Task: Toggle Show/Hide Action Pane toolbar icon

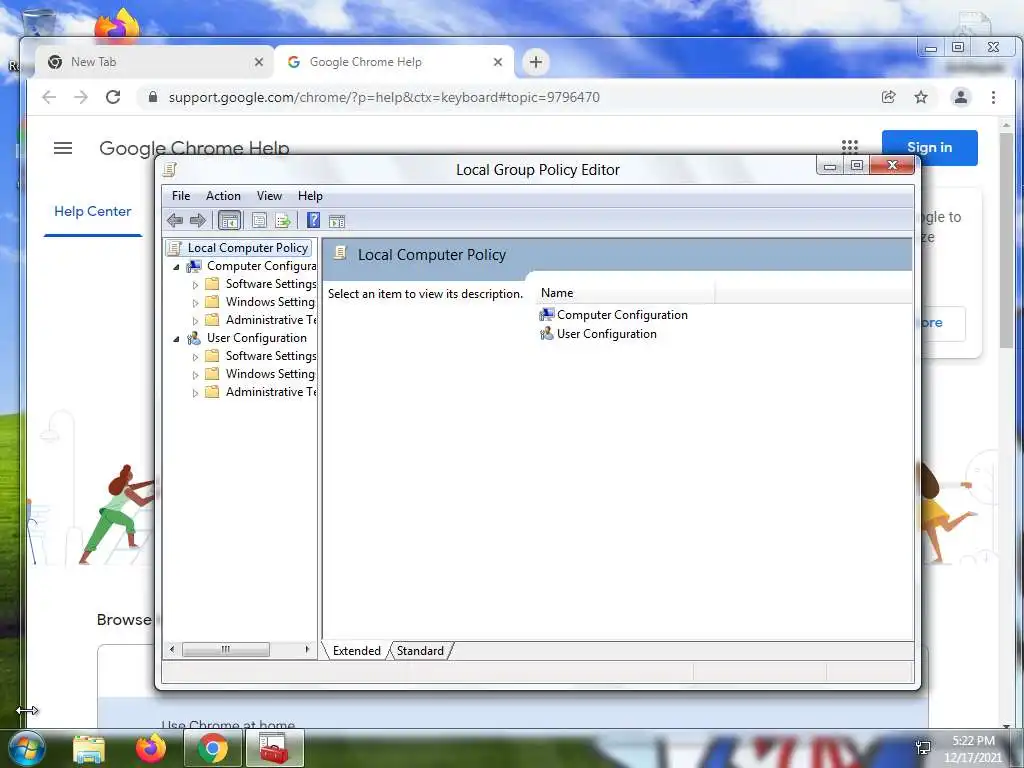Action: click(337, 221)
